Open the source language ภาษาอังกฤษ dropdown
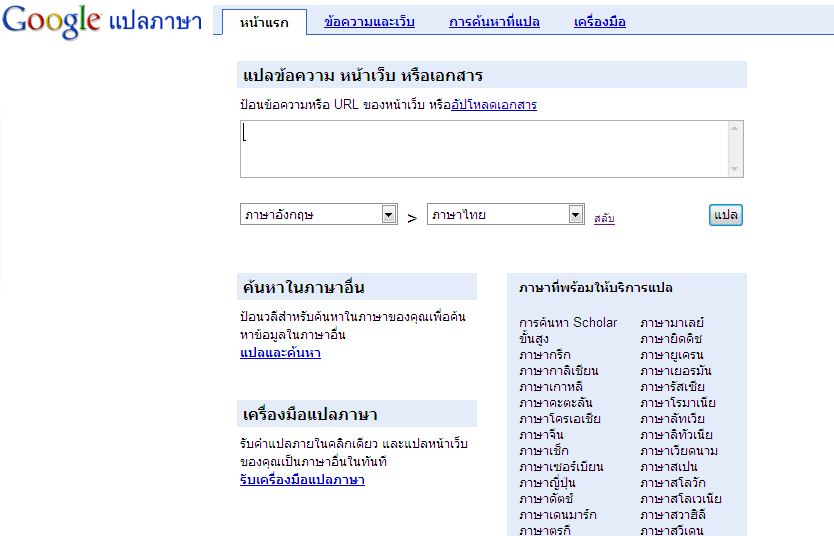 click(319, 214)
